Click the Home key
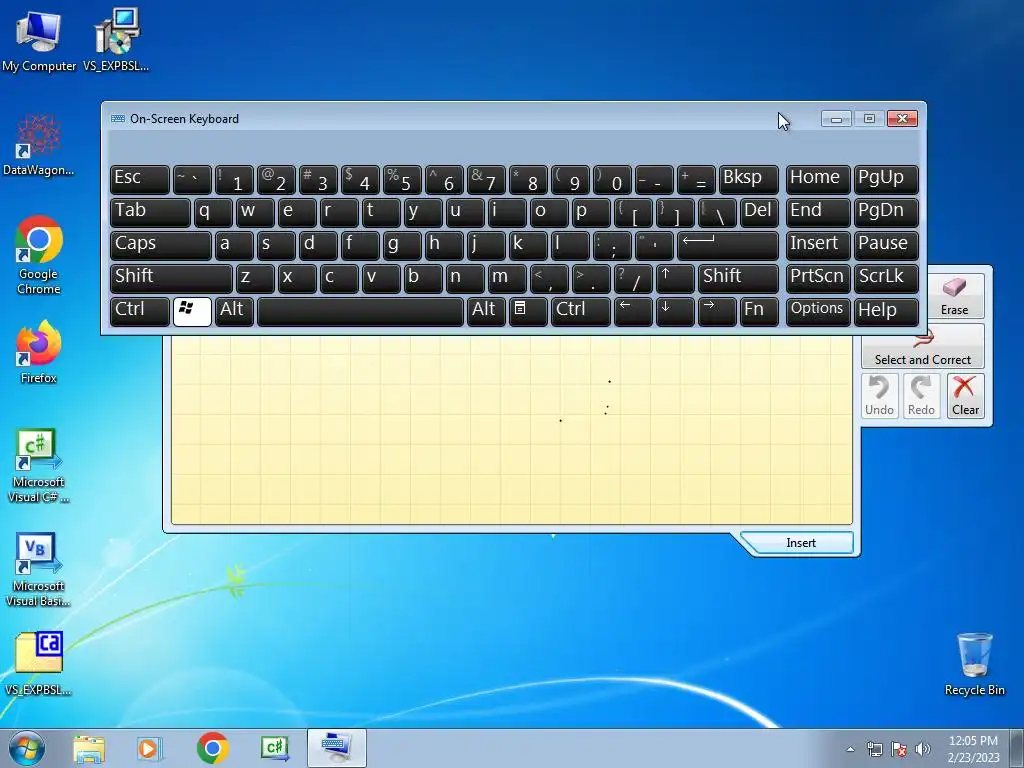Viewport: 1024px width, 768px height. pos(818,180)
